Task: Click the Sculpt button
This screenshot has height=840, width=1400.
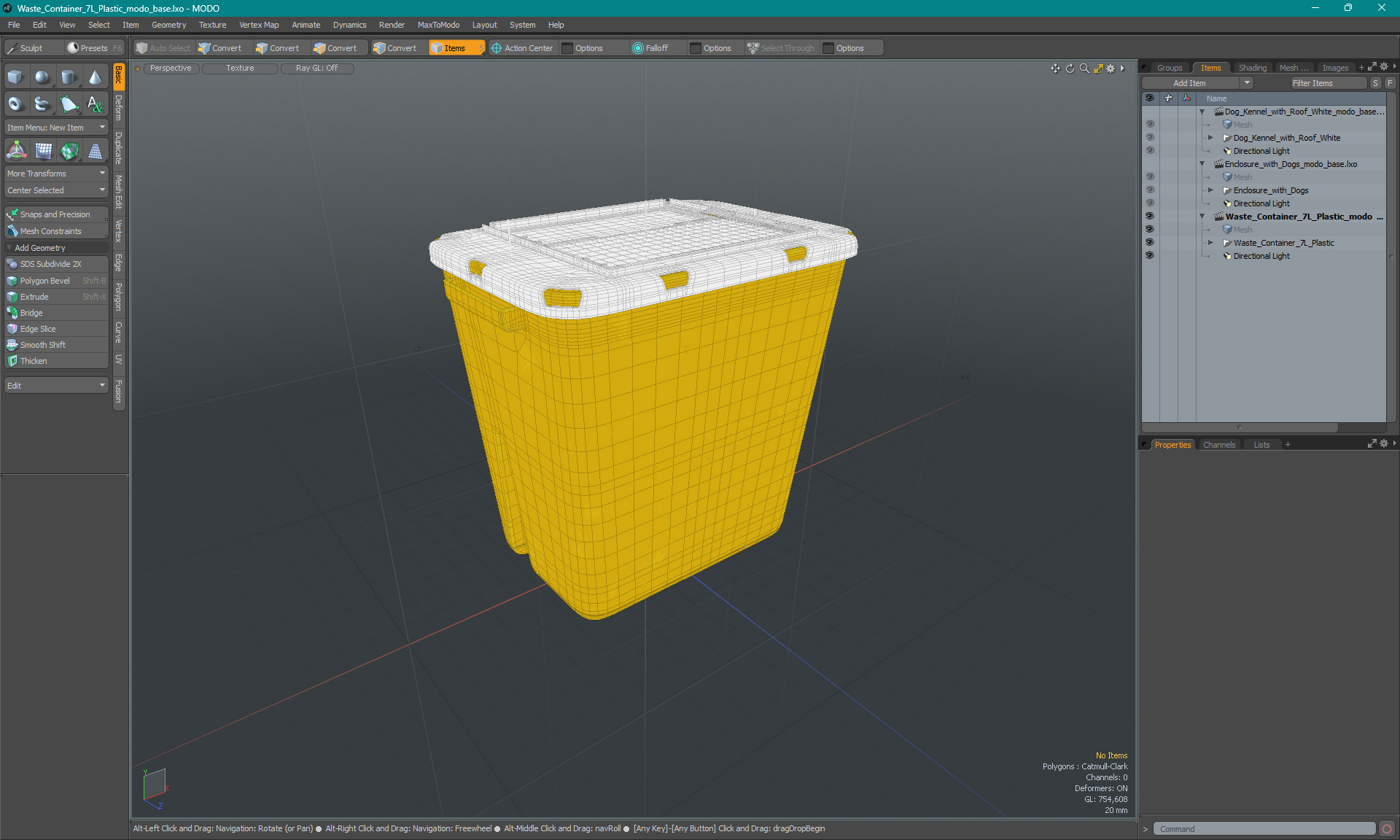Action: pos(34,48)
